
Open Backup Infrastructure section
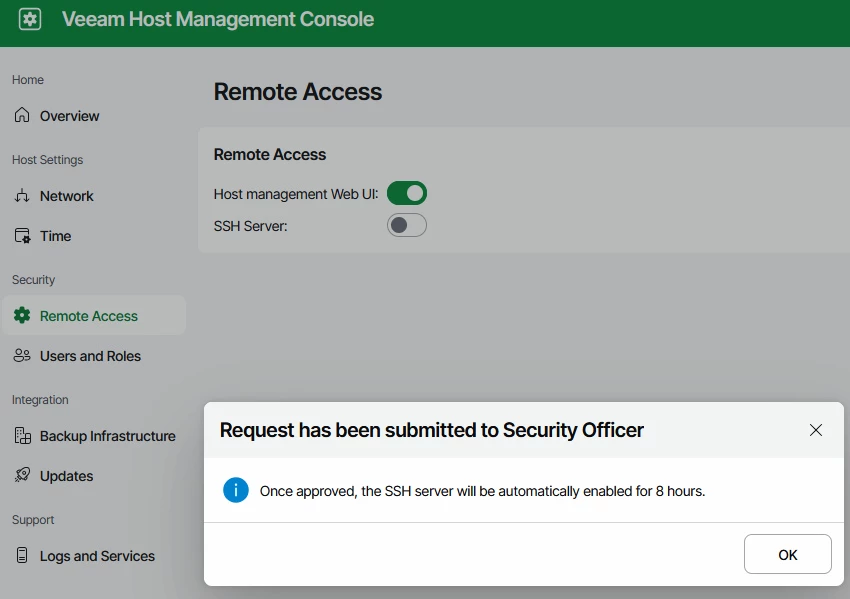[x=107, y=436]
